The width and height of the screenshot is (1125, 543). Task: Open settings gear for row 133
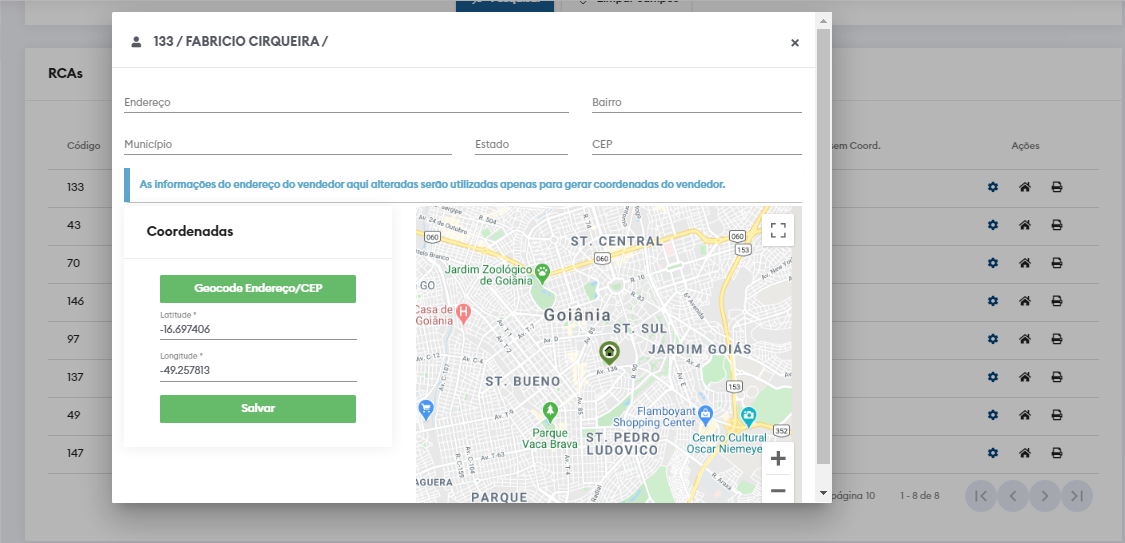(993, 187)
